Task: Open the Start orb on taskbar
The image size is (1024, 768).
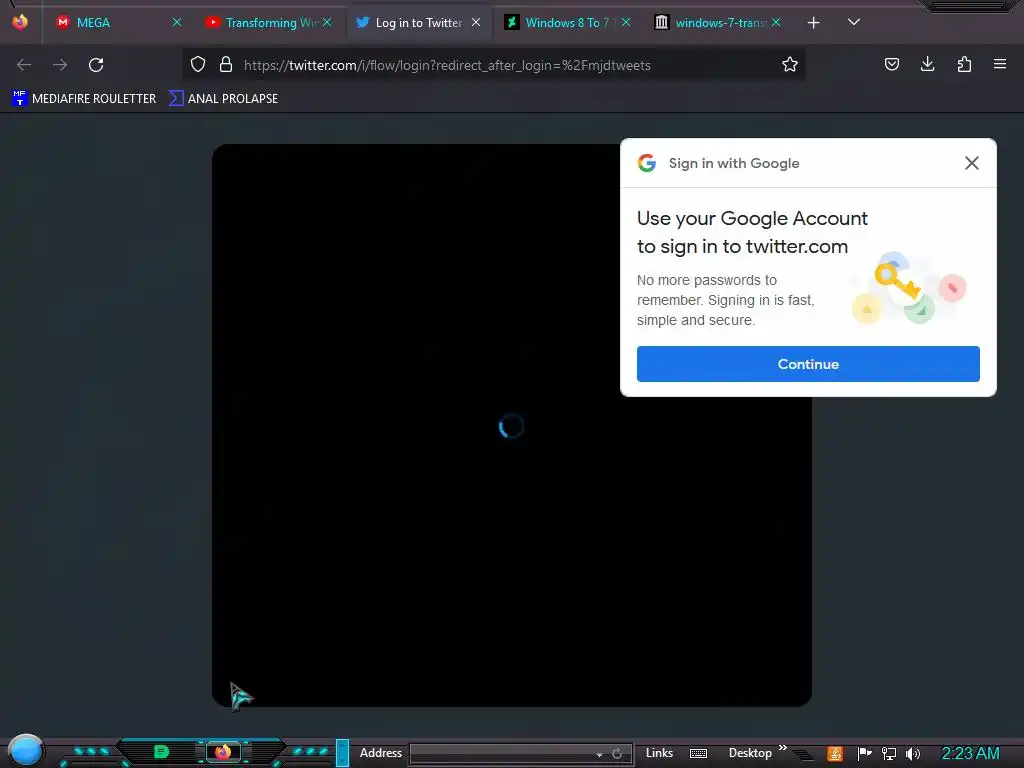Action: (x=25, y=751)
